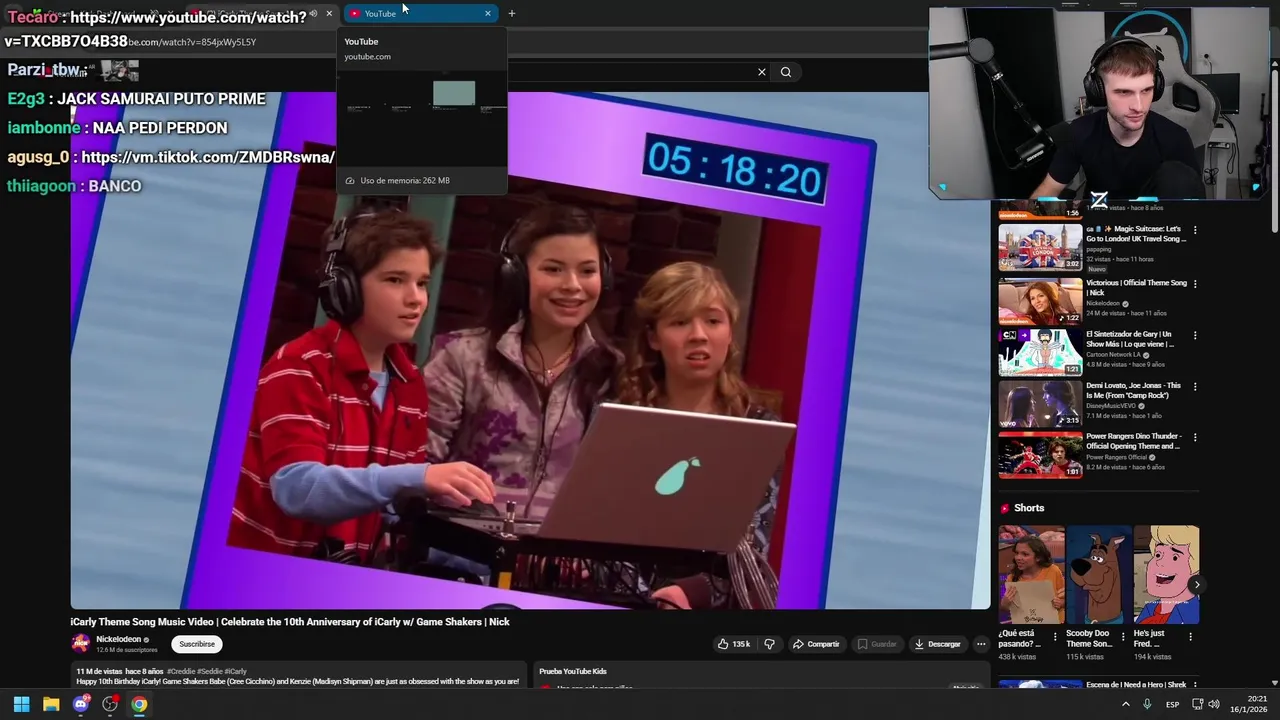Open the Windows Start menu

21,704
